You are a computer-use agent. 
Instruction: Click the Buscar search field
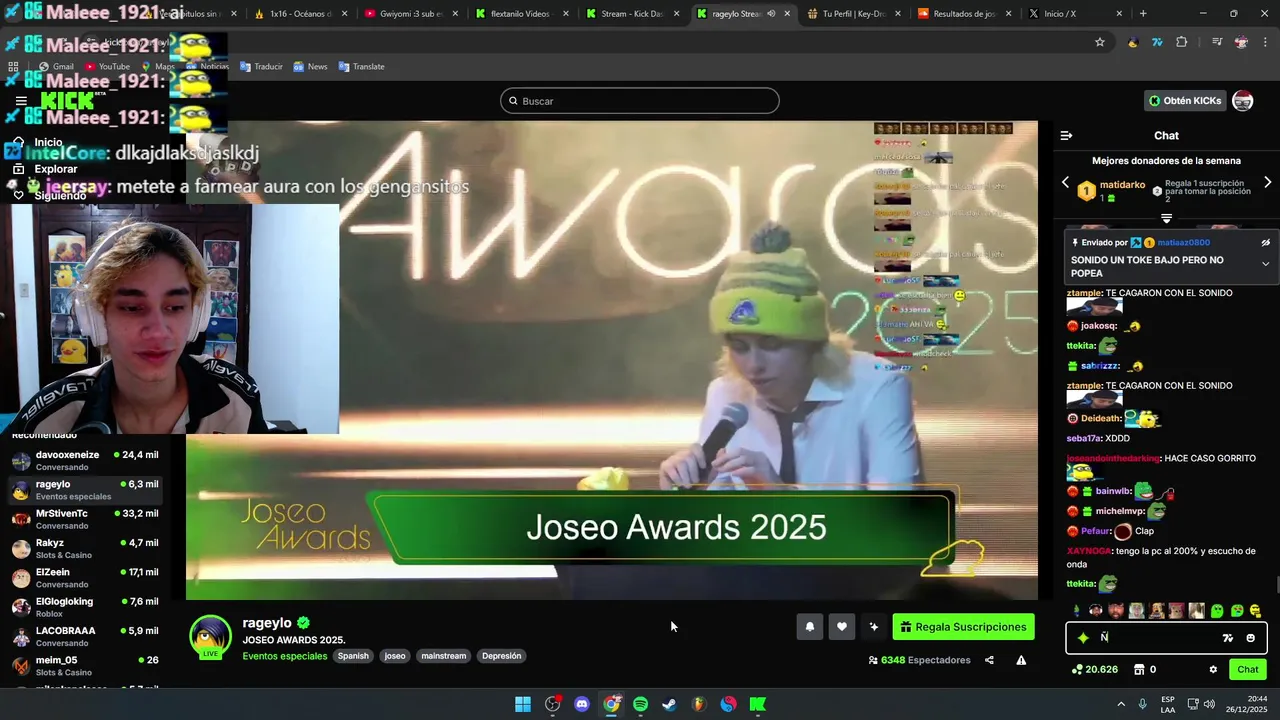(x=640, y=101)
